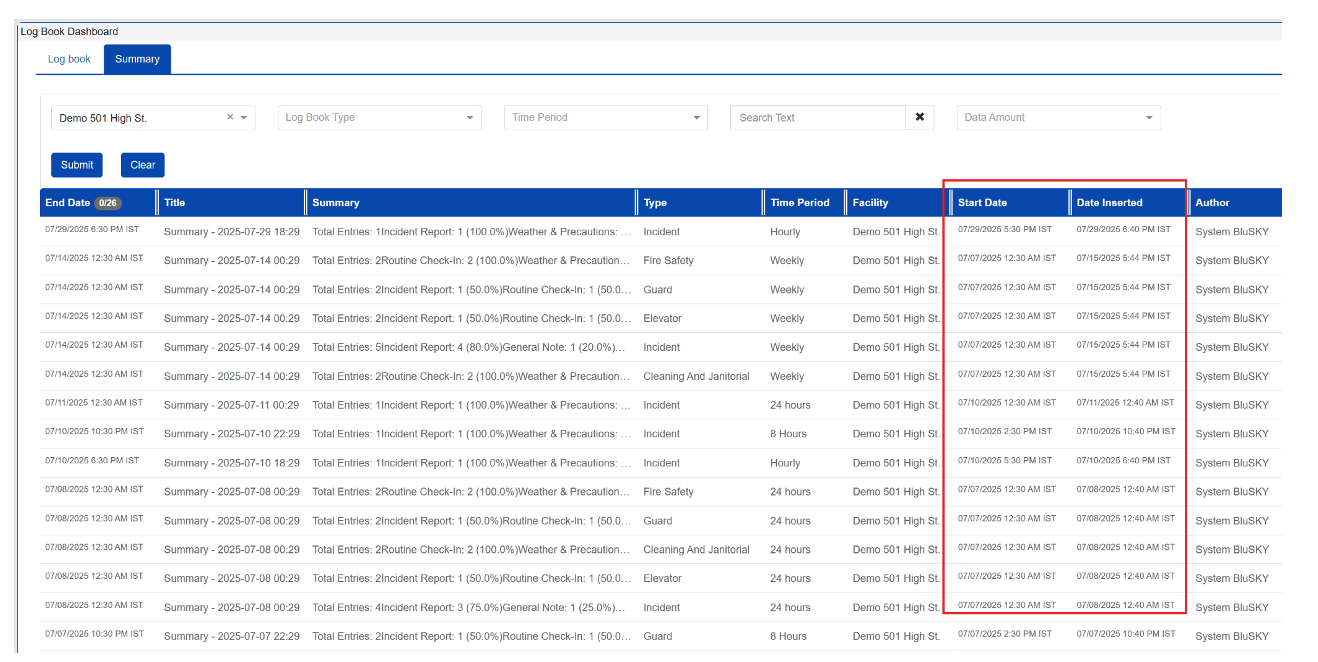
Task: Sort by the Title column header
Action: point(175,203)
